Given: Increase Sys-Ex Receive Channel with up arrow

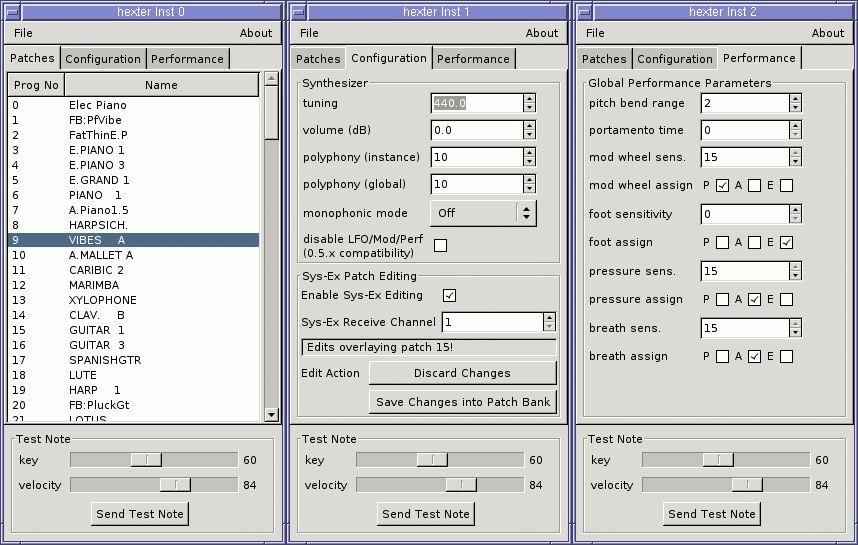Looking at the screenshot, I should [x=549, y=318].
